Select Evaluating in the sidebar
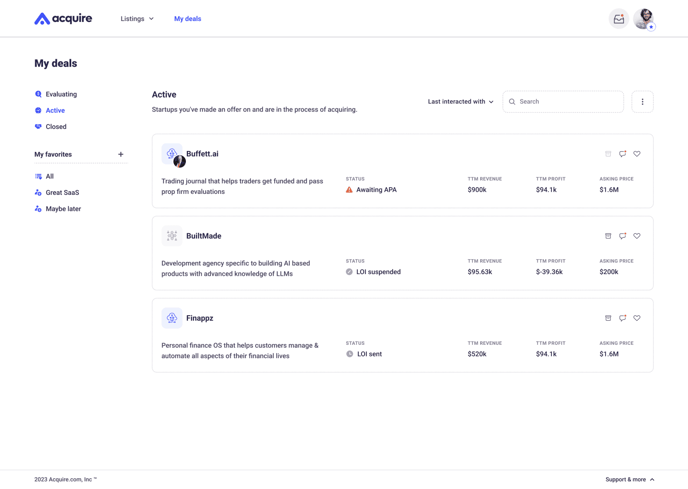 [x=56, y=94]
